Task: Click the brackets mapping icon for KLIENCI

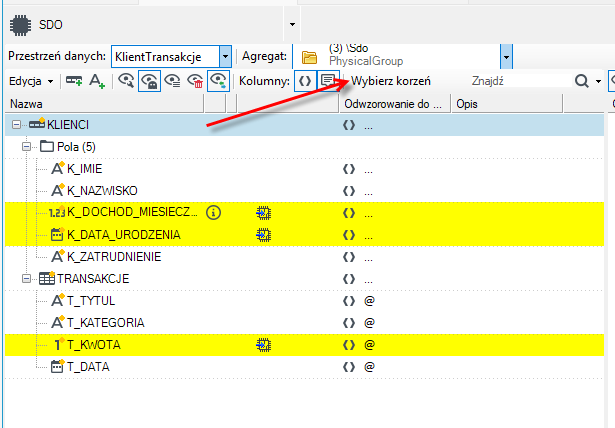Action: coord(349,125)
